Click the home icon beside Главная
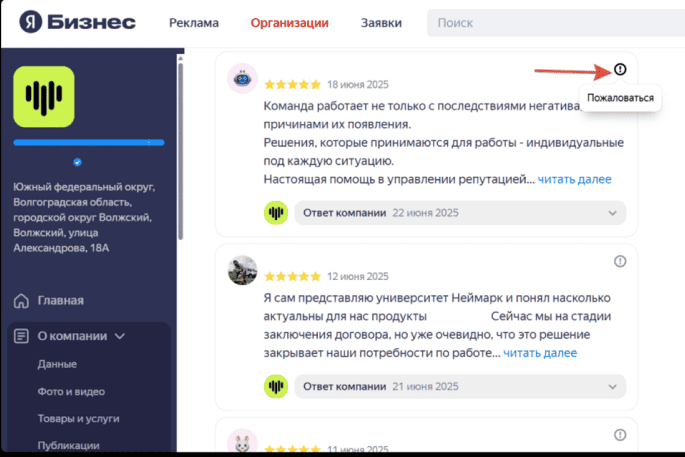The width and height of the screenshot is (685, 457). [21, 301]
